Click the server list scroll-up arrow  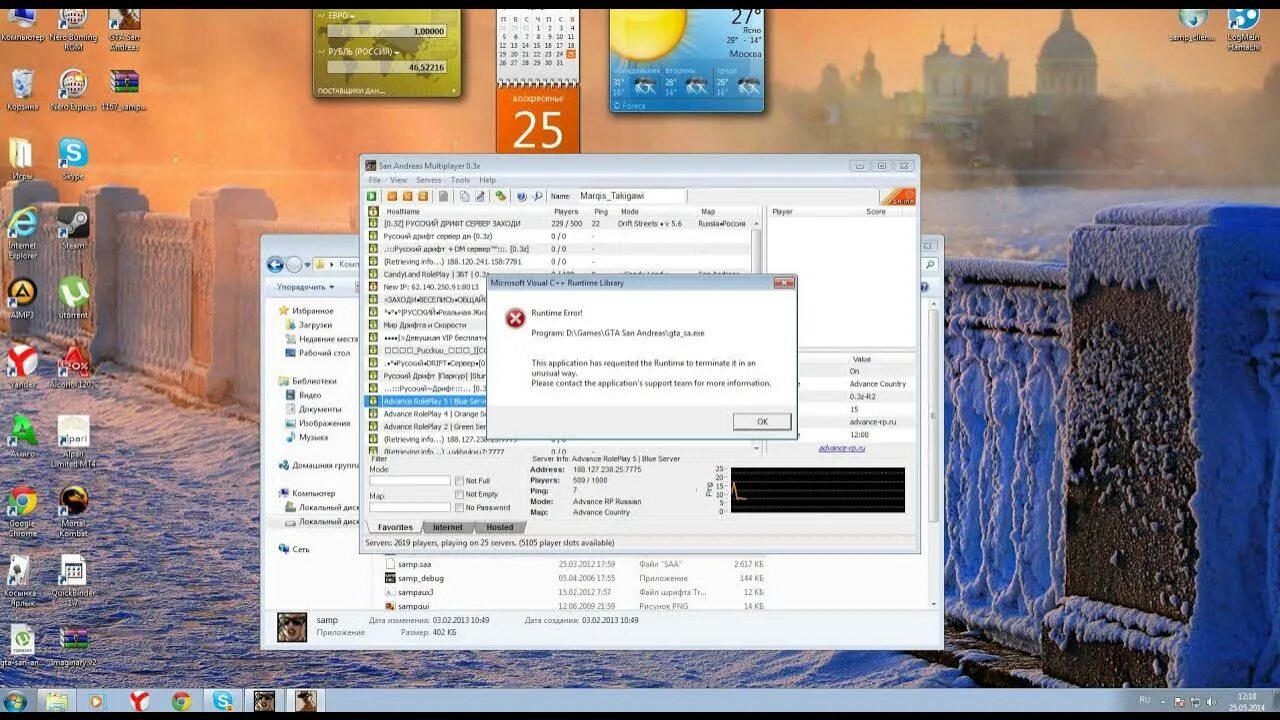(756, 224)
